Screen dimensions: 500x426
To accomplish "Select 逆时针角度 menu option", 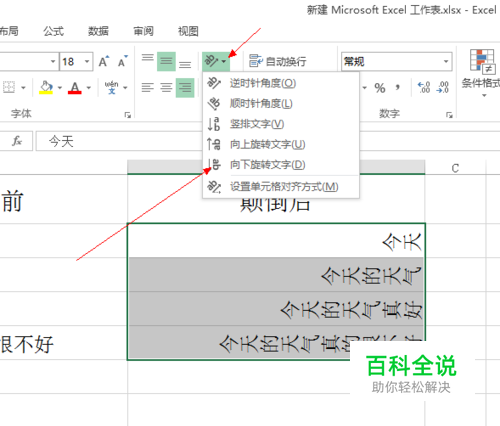I will [x=281, y=83].
